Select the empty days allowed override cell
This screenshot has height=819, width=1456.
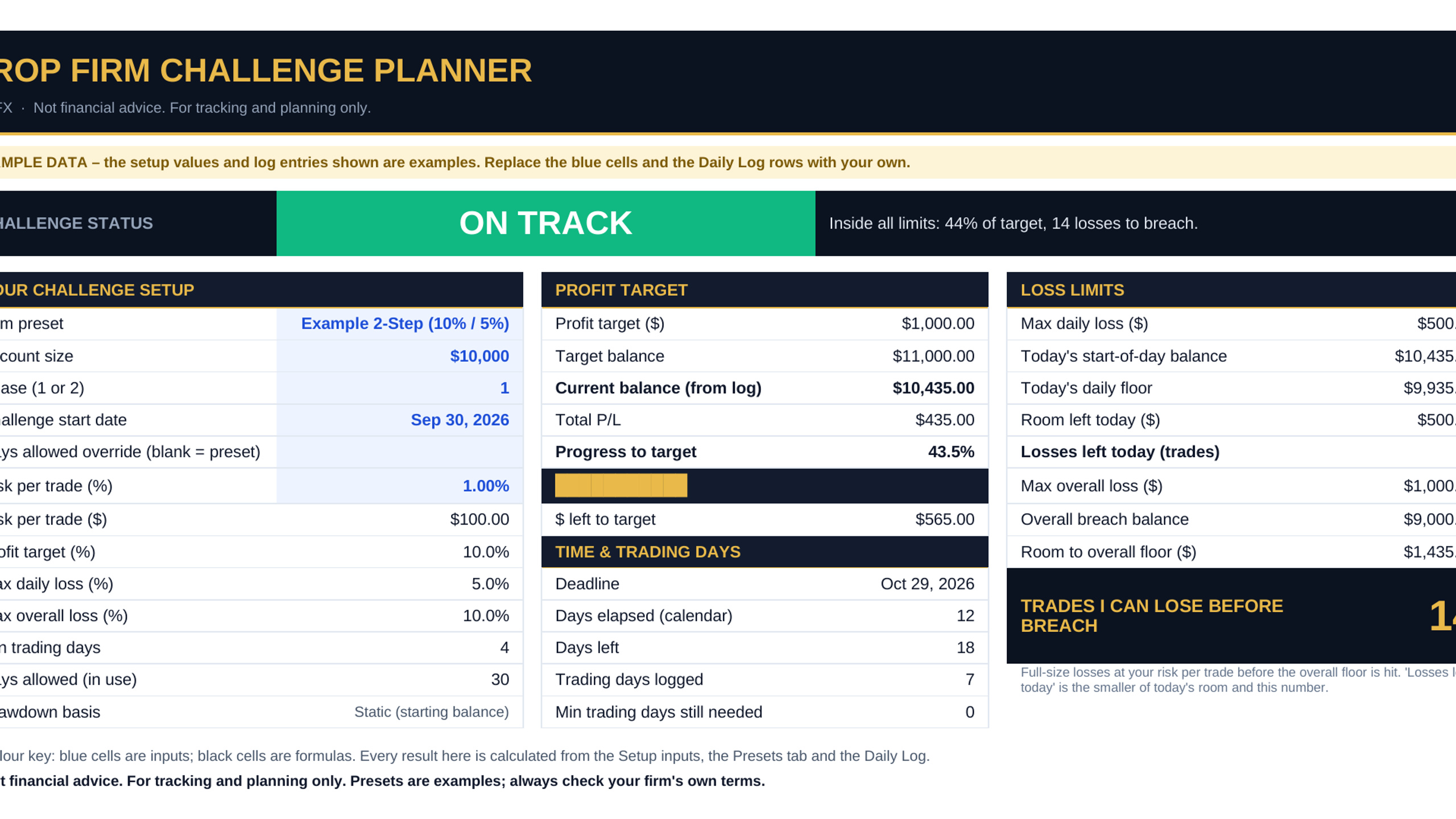click(400, 452)
